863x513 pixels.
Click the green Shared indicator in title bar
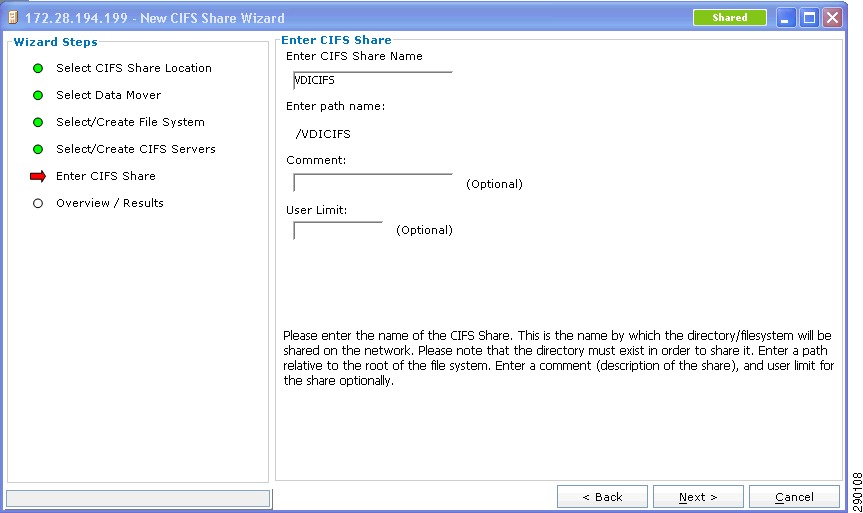(730, 18)
